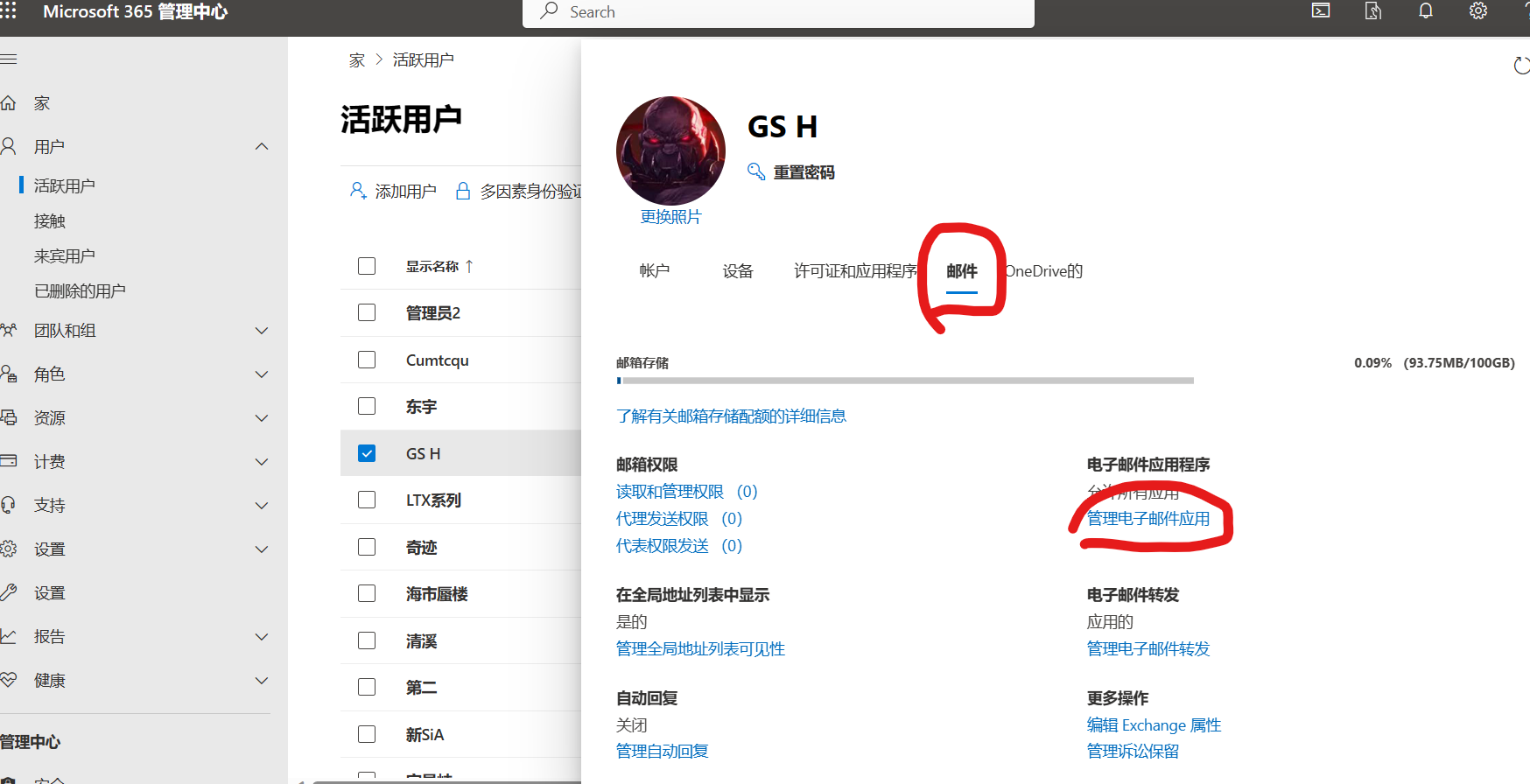The width and height of the screenshot is (1530, 784).
Task: Switch to the 许可证和应用程序 tab
Action: [855, 271]
